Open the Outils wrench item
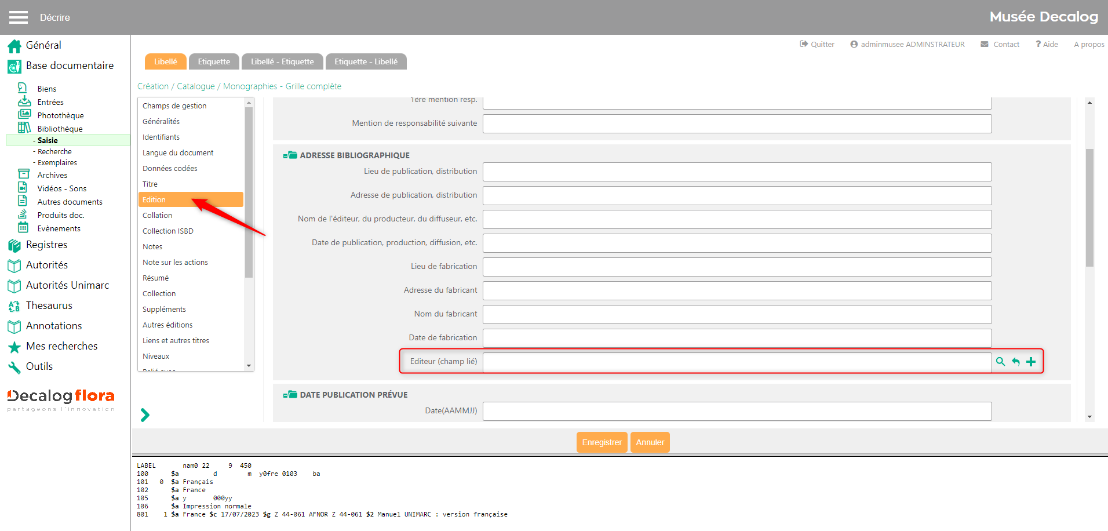1108x531 pixels. point(15,367)
